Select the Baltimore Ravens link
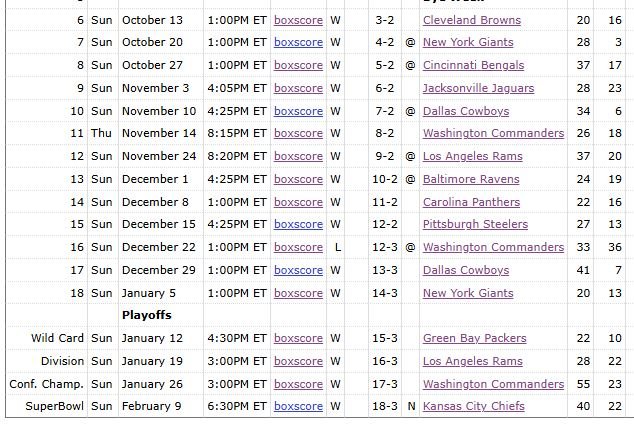Image resolution: width=634 pixels, height=428 pixels. click(471, 179)
